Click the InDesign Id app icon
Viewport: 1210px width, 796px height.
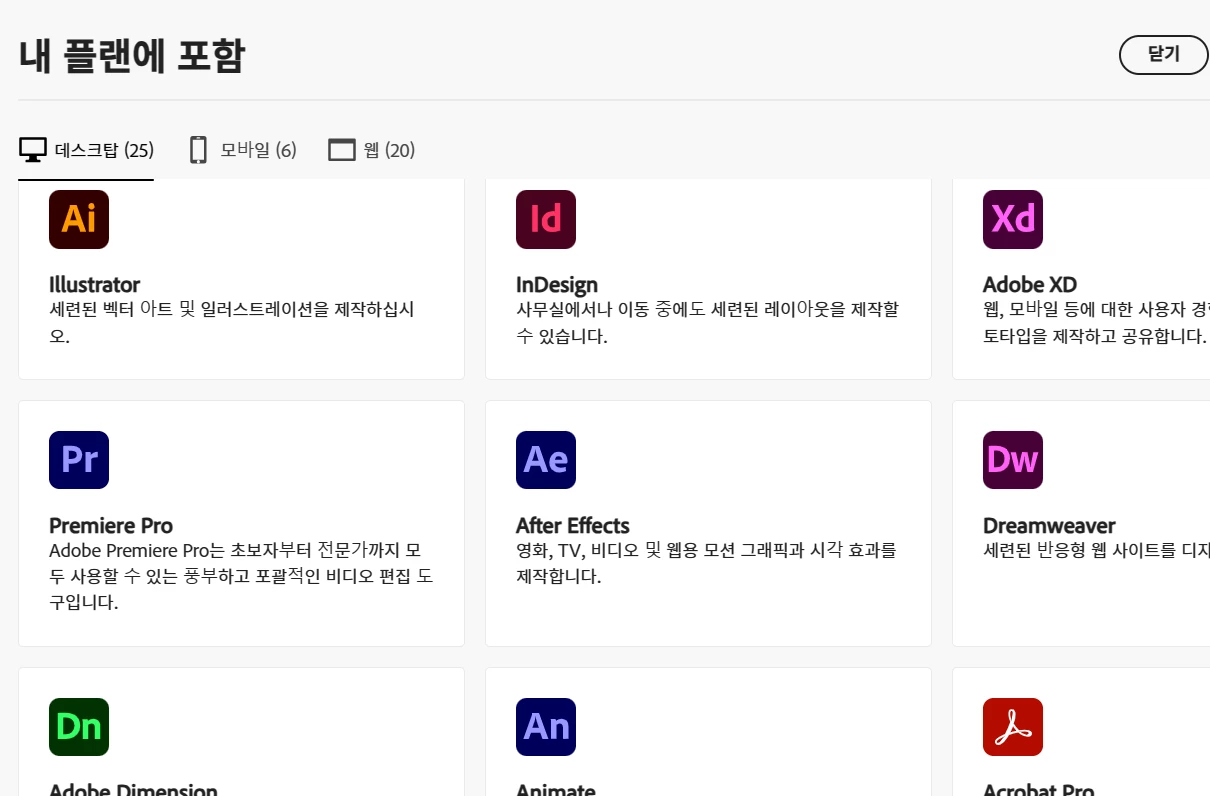[546, 219]
